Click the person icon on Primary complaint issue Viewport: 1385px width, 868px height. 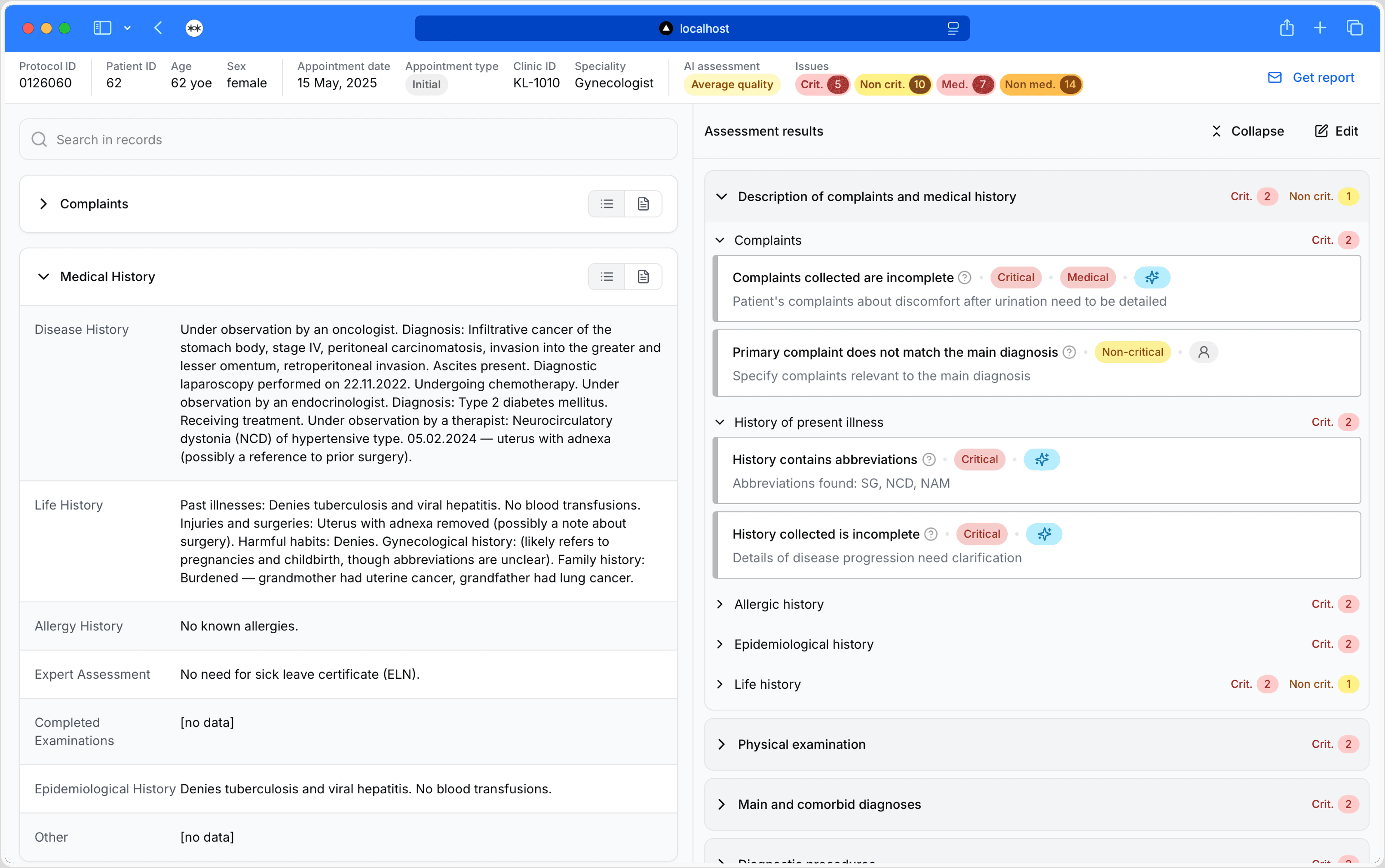[x=1203, y=352]
